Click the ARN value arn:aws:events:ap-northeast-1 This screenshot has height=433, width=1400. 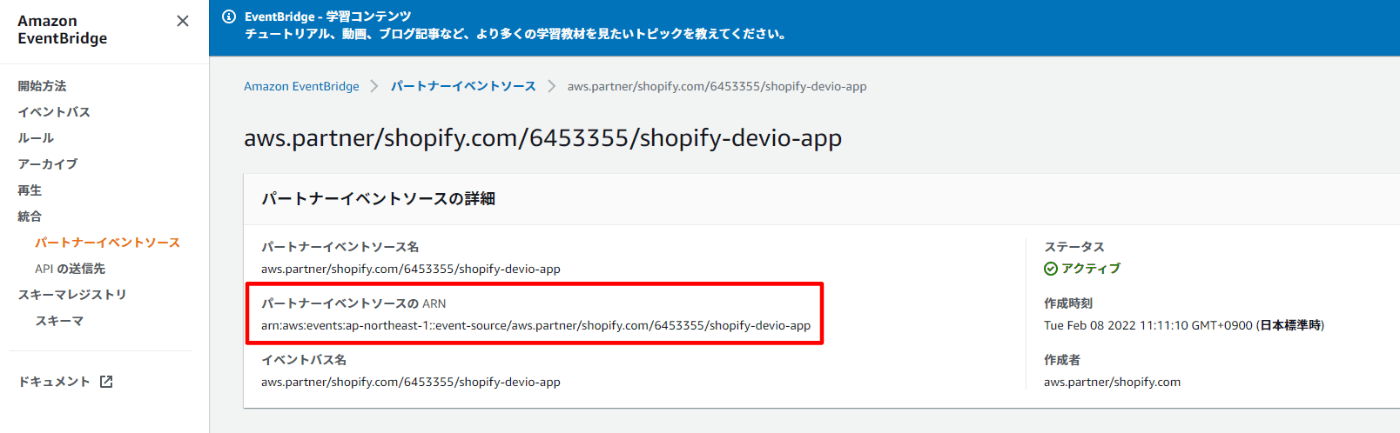pos(536,326)
